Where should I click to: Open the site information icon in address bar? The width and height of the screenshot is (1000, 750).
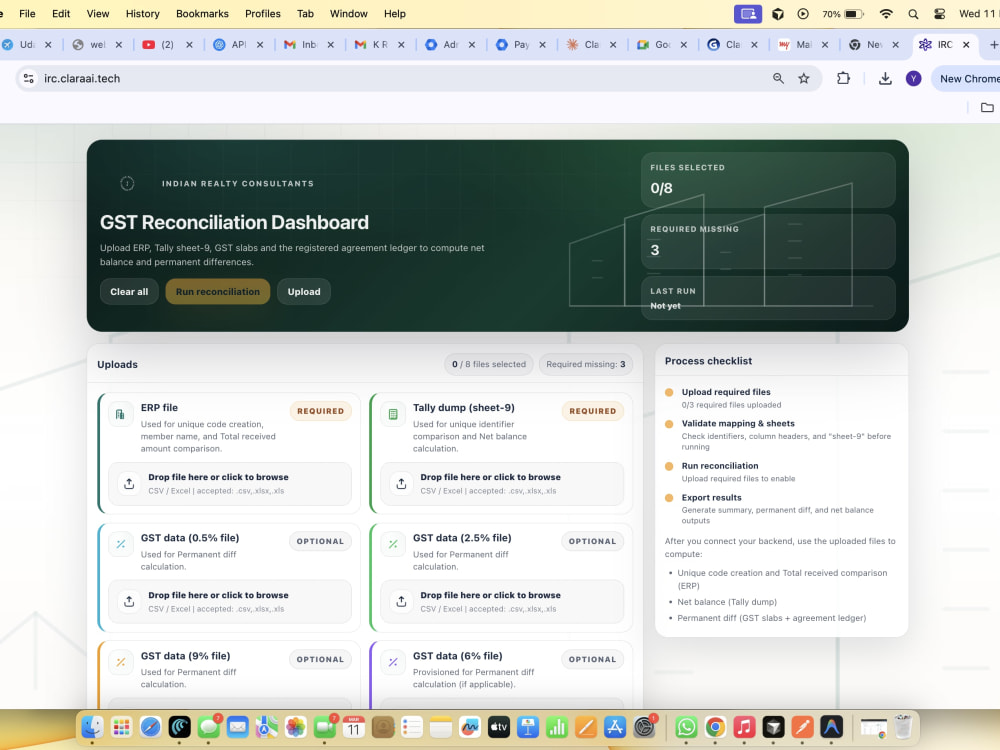(x=29, y=78)
